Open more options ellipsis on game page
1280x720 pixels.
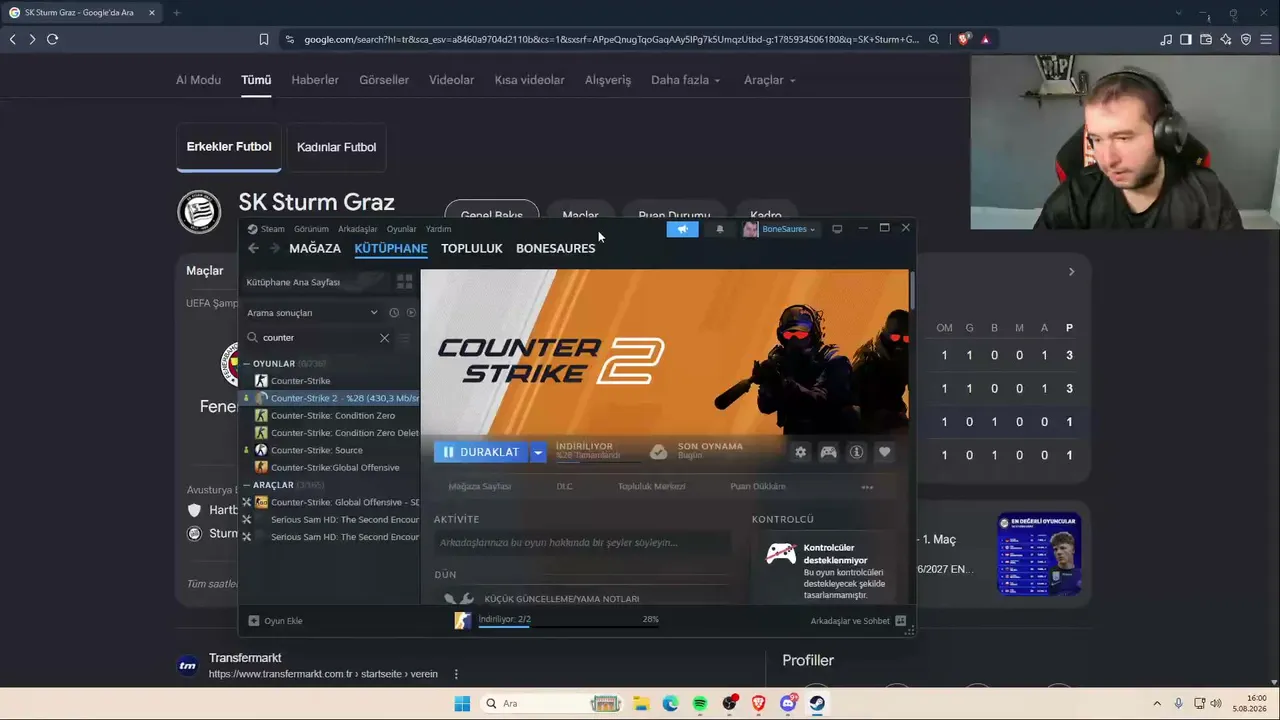coord(867,487)
